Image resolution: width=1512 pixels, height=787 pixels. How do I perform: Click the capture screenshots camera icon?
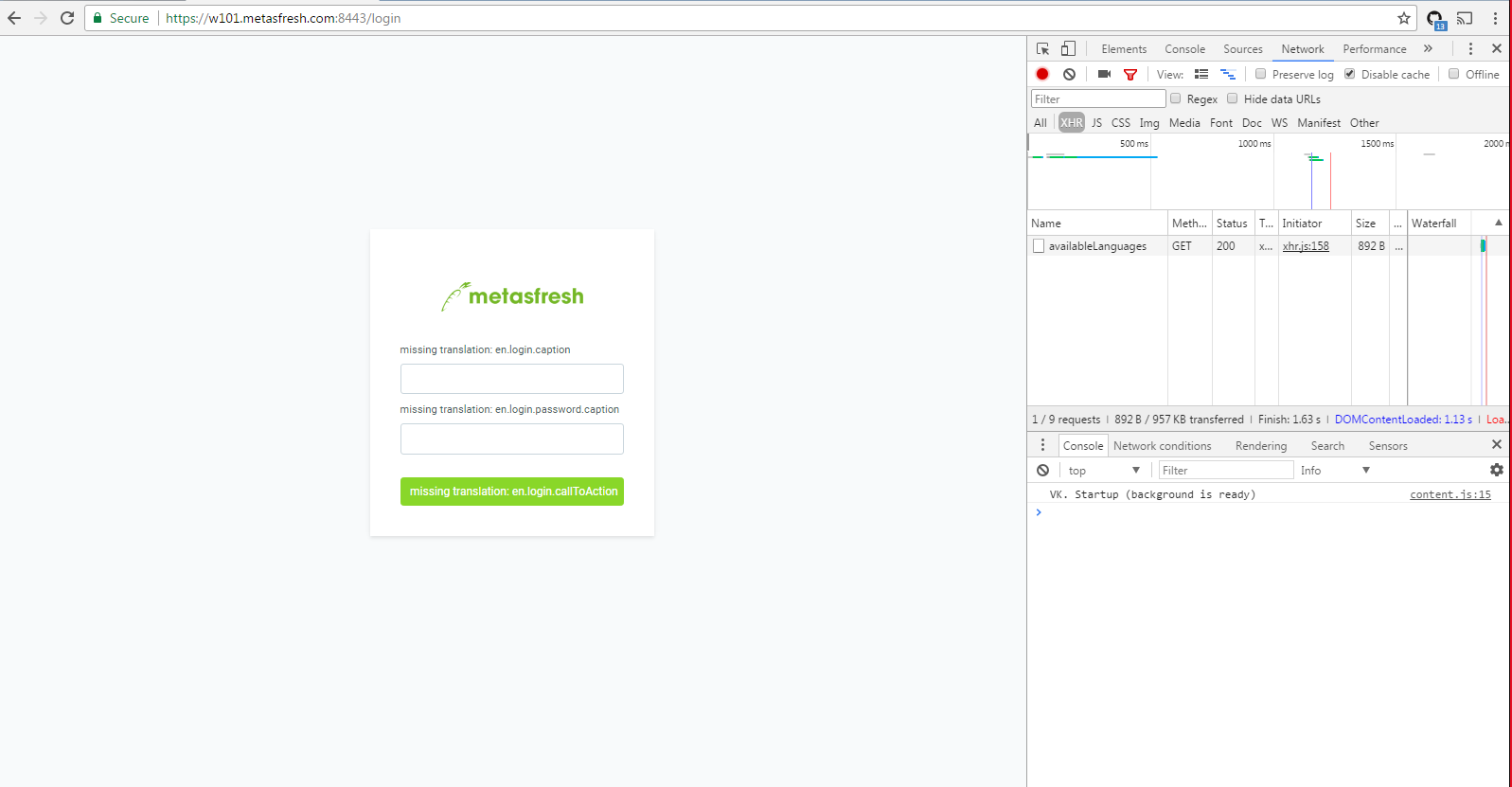1104,74
